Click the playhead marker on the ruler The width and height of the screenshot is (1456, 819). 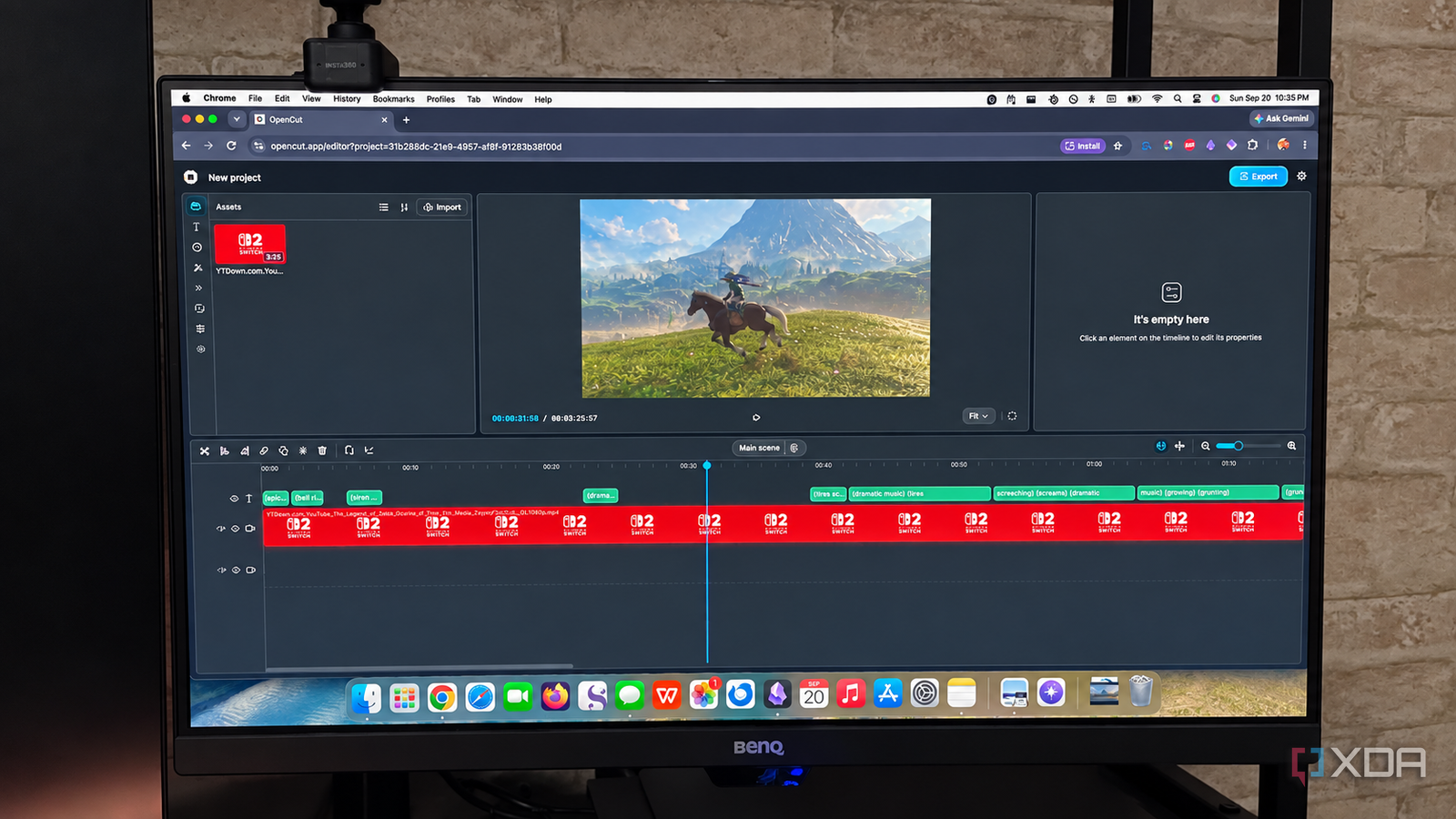point(707,466)
